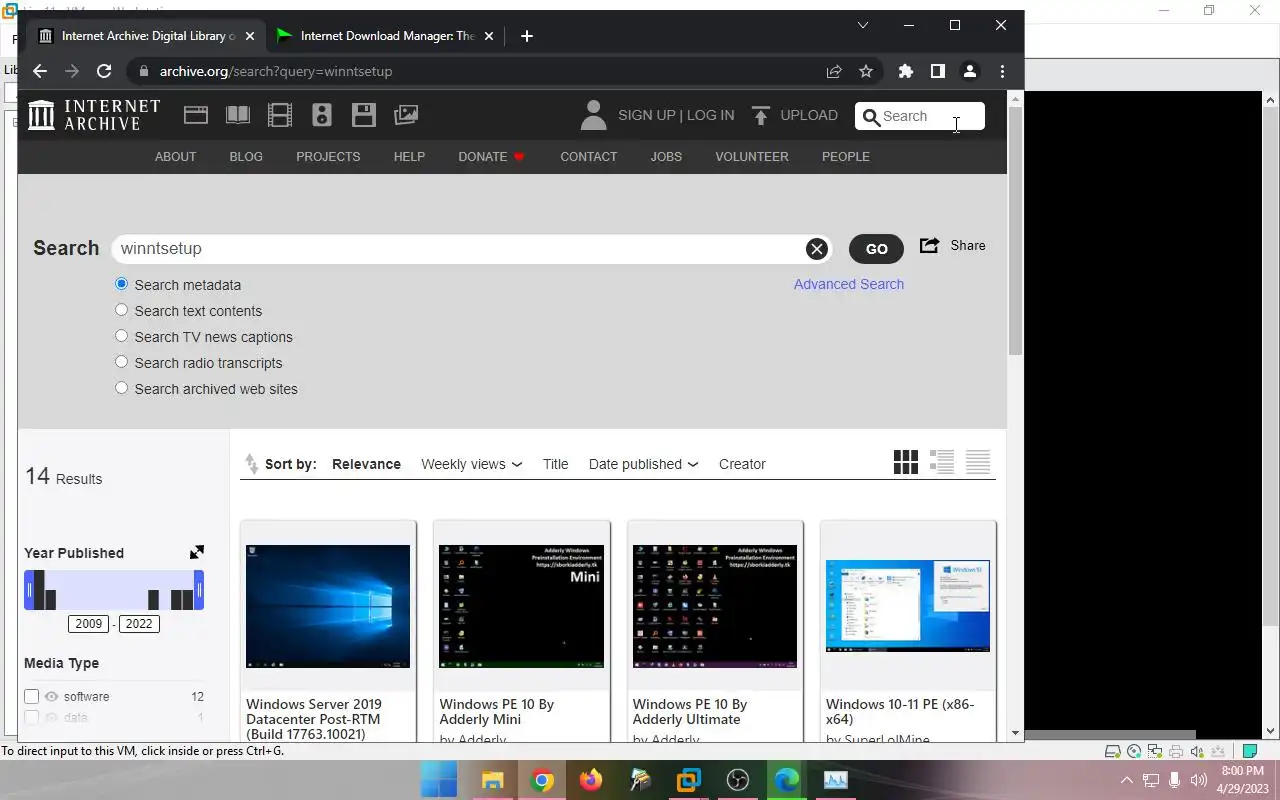Screen dimensions: 1280x800
Task: Select Search TV news captions option
Action: tap(122, 336)
